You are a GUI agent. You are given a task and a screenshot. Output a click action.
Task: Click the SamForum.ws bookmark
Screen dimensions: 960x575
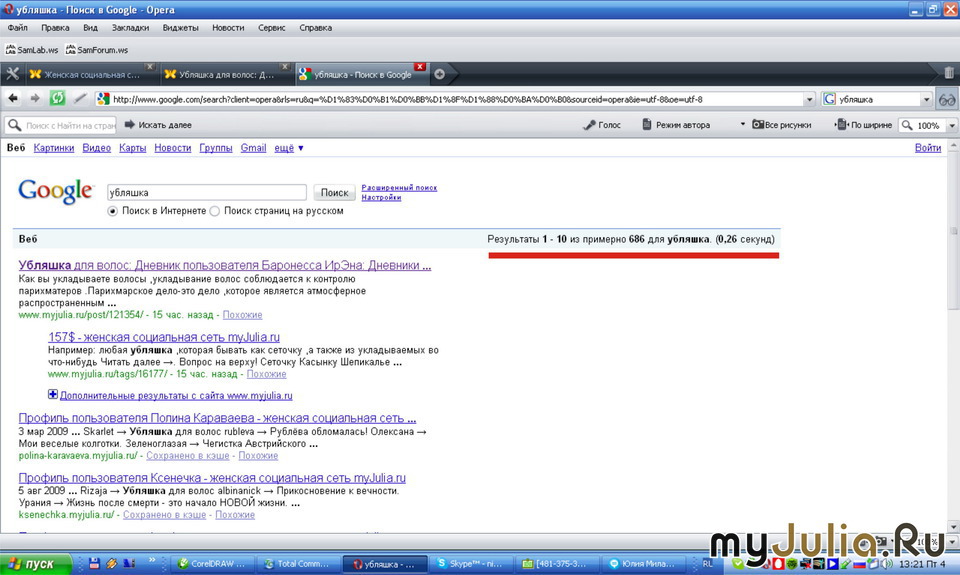(x=97, y=50)
